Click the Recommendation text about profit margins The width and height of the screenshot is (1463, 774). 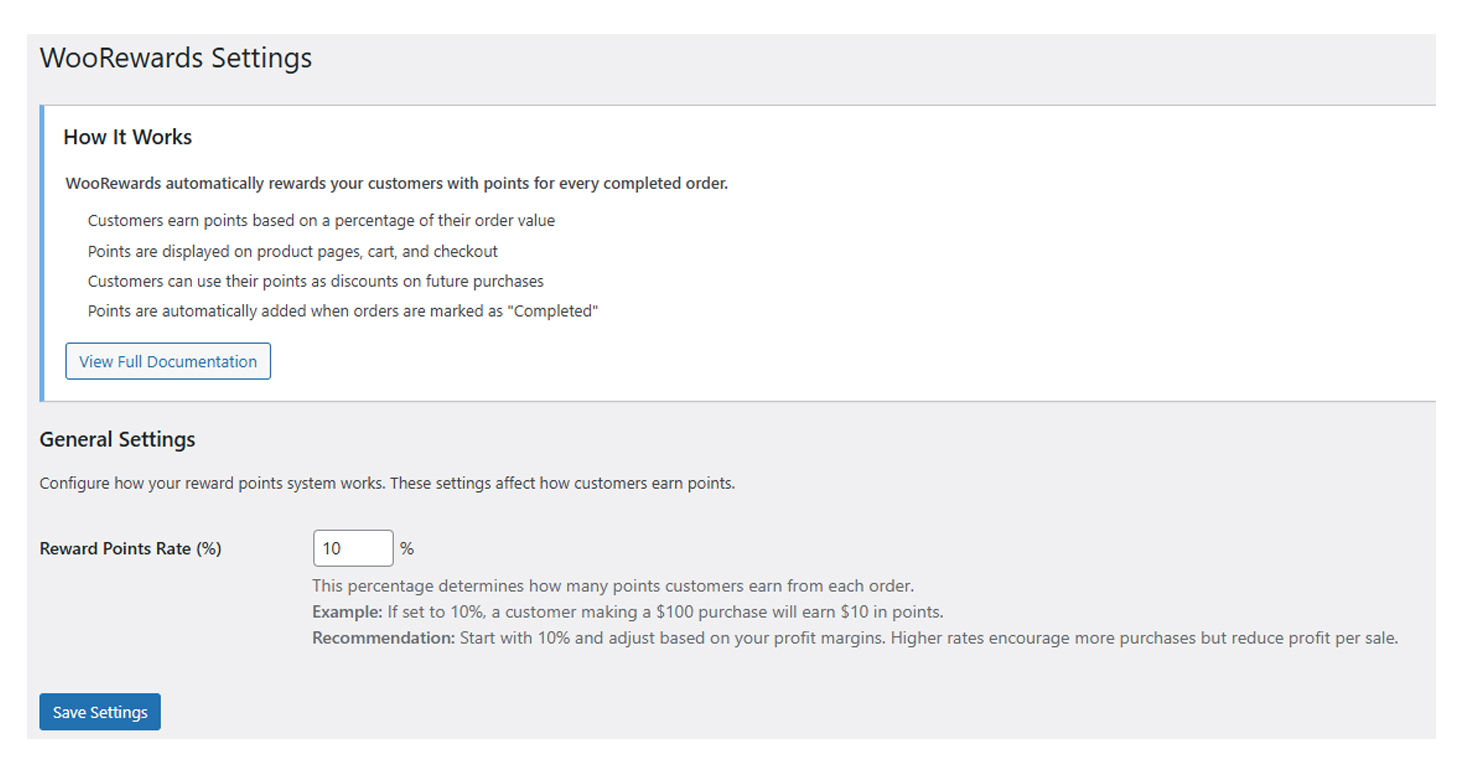click(854, 638)
